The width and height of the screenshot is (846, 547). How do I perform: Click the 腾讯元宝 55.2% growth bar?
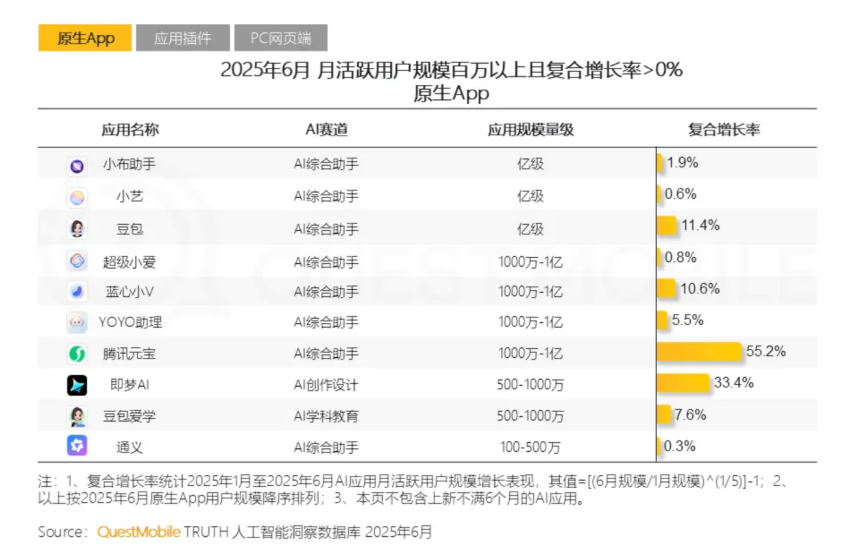pyautogui.click(x=699, y=352)
